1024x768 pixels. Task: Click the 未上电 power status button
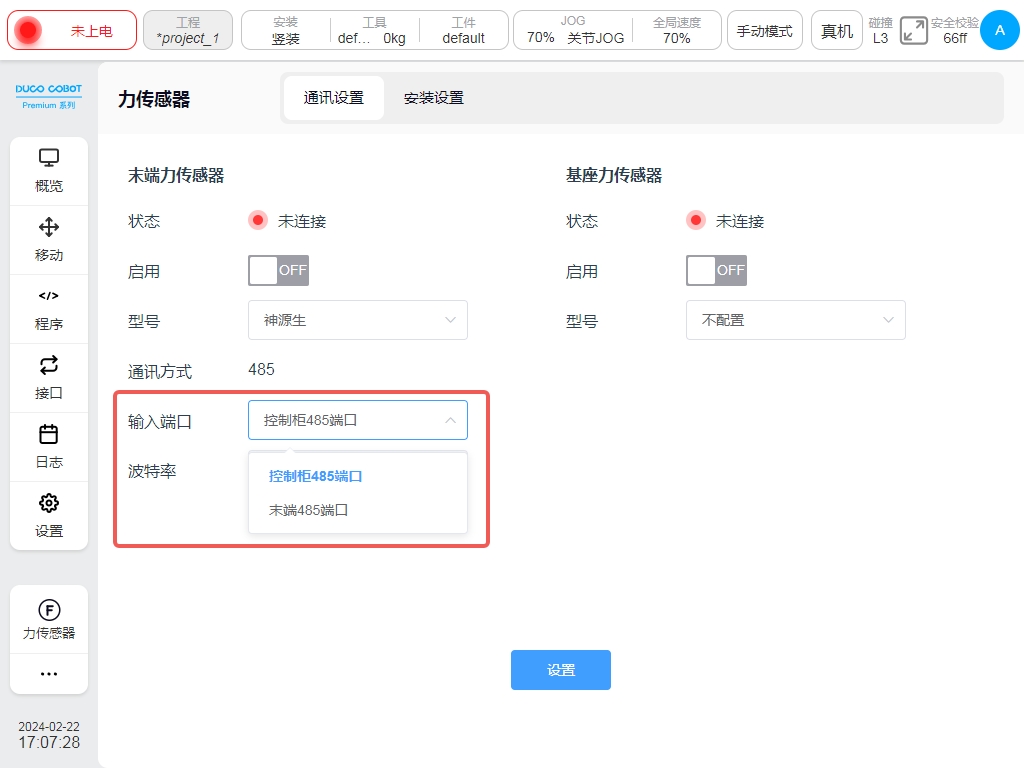[x=72, y=31]
